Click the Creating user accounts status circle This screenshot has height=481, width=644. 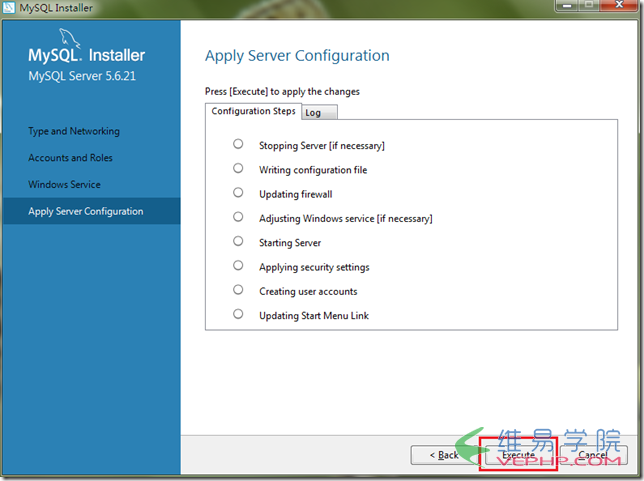[238, 290]
